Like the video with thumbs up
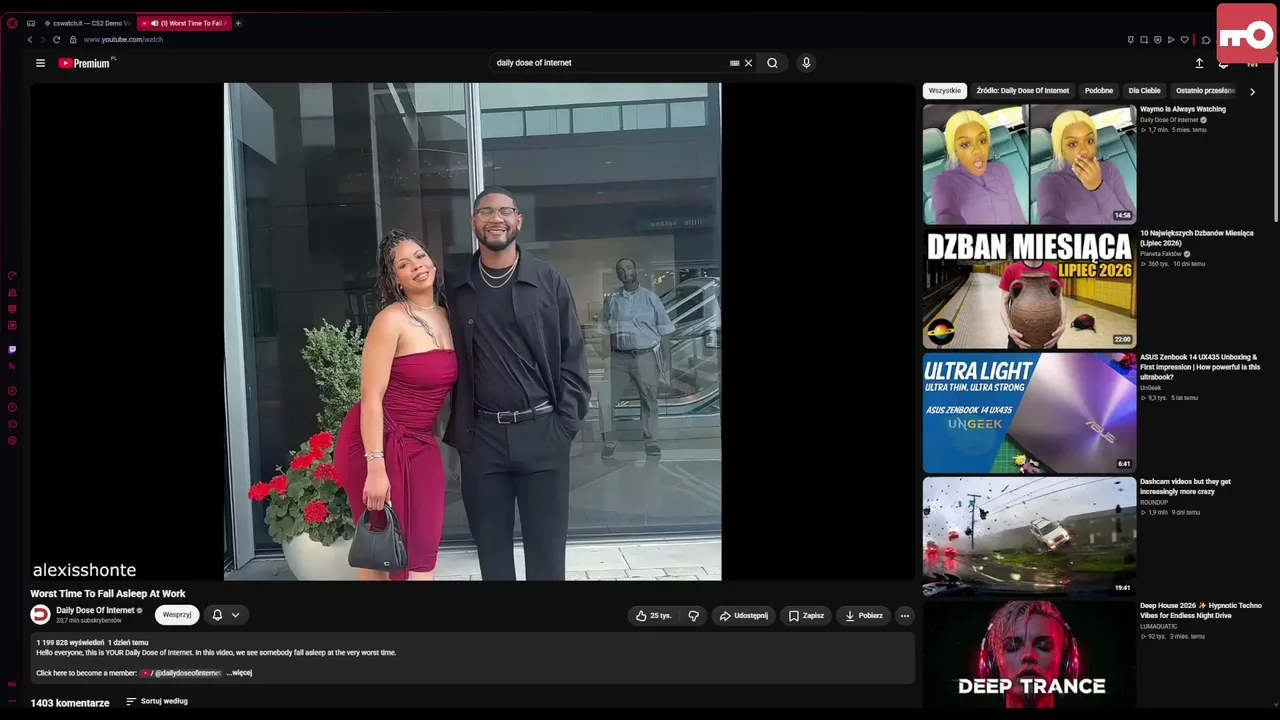The image size is (1280, 720). (x=653, y=616)
